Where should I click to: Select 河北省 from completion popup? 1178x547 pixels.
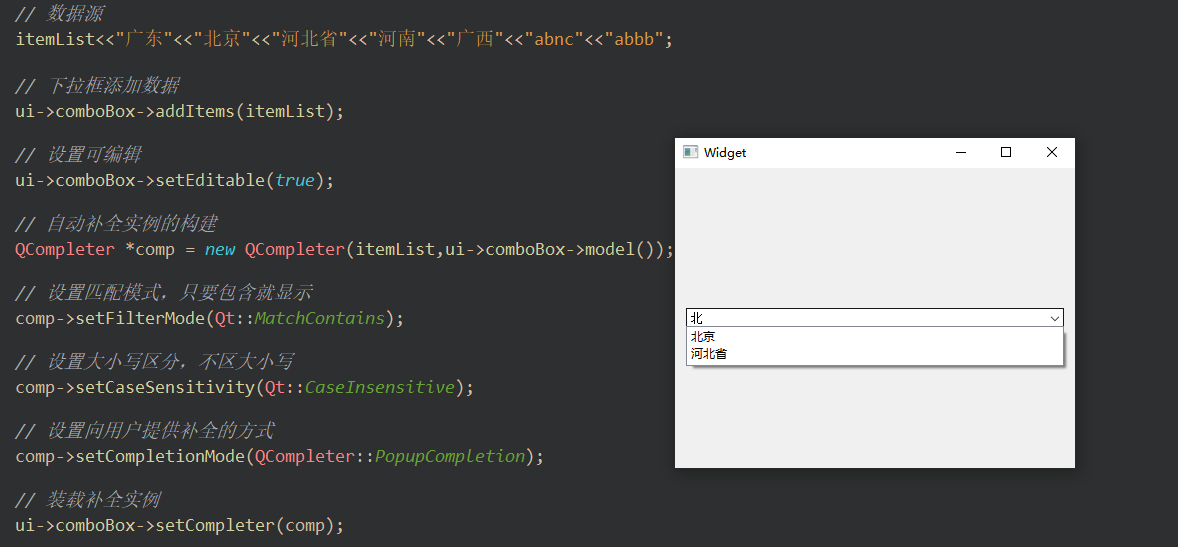click(874, 354)
